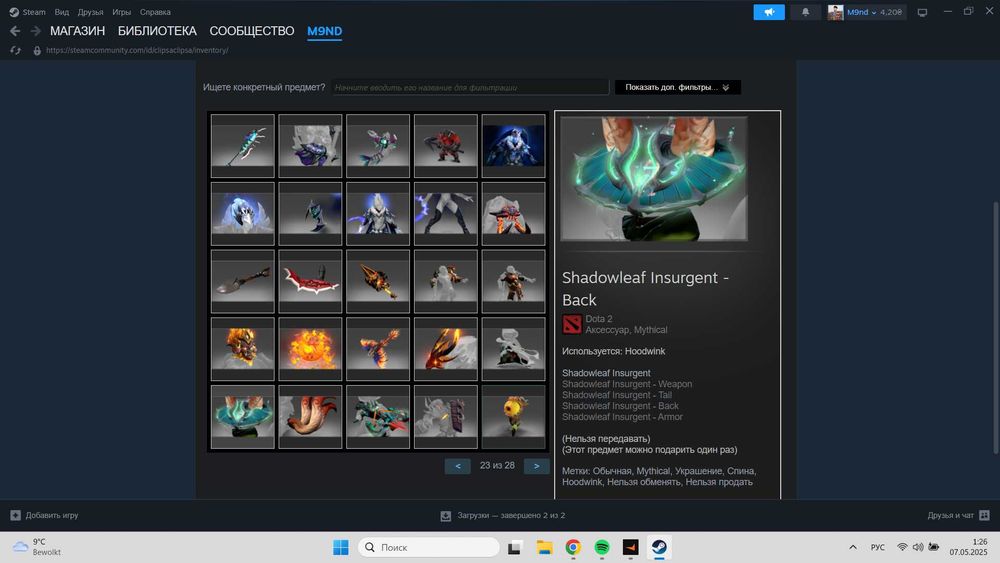
Task: Select the golden spiked mace item
Action: point(378,281)
